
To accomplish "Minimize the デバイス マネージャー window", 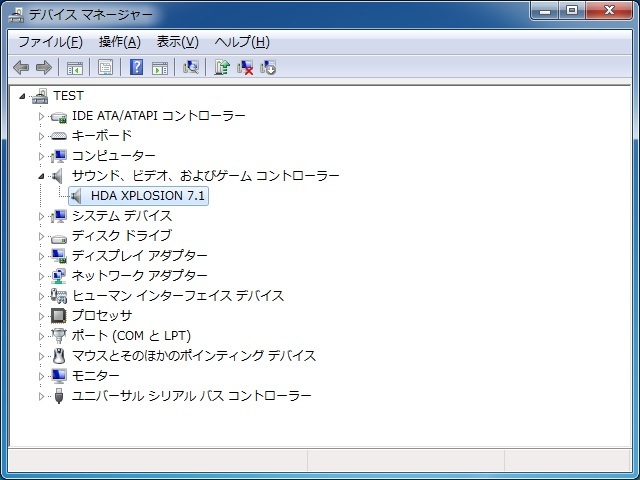I will (x=545, y=10).
